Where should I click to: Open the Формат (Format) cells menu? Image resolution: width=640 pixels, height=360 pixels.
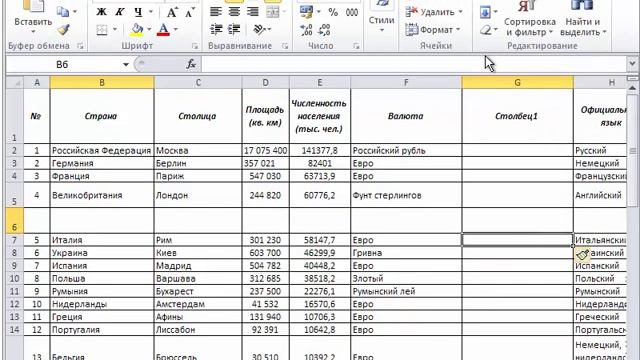pyautogui.click(x=433, y=30)
